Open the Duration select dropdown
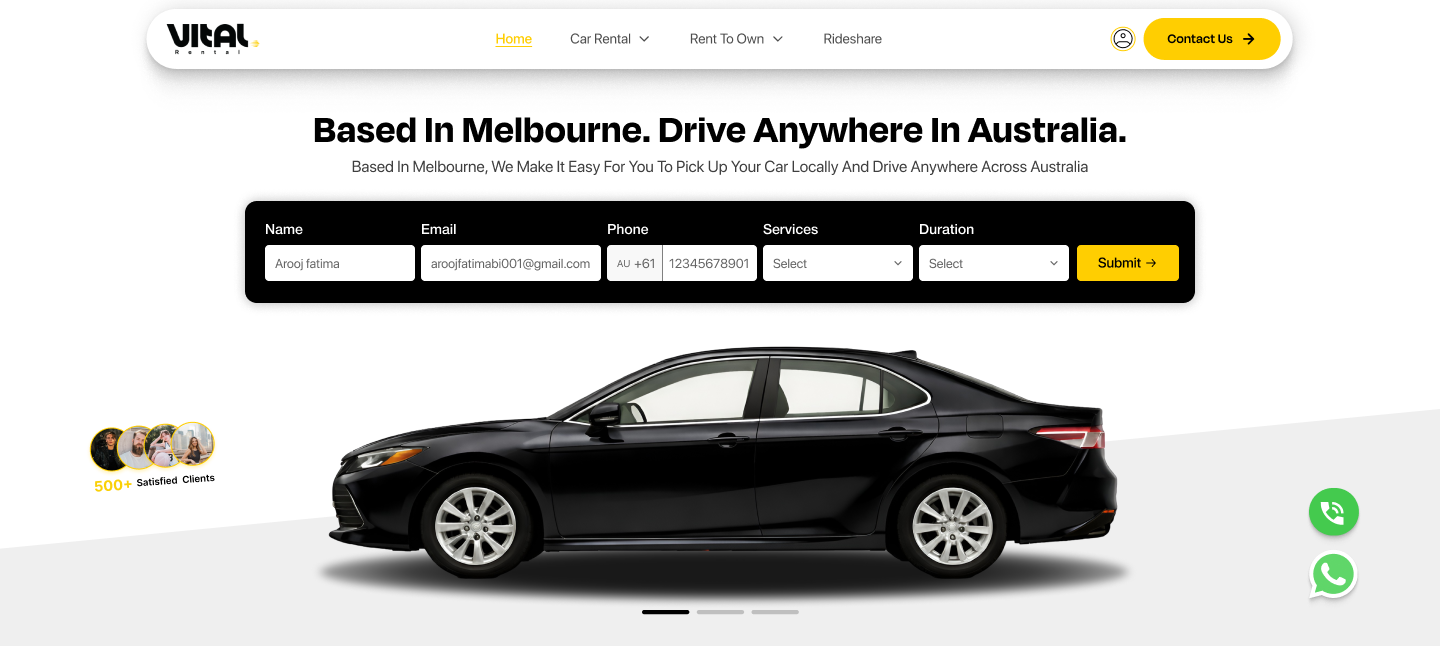 coord(994,263)
